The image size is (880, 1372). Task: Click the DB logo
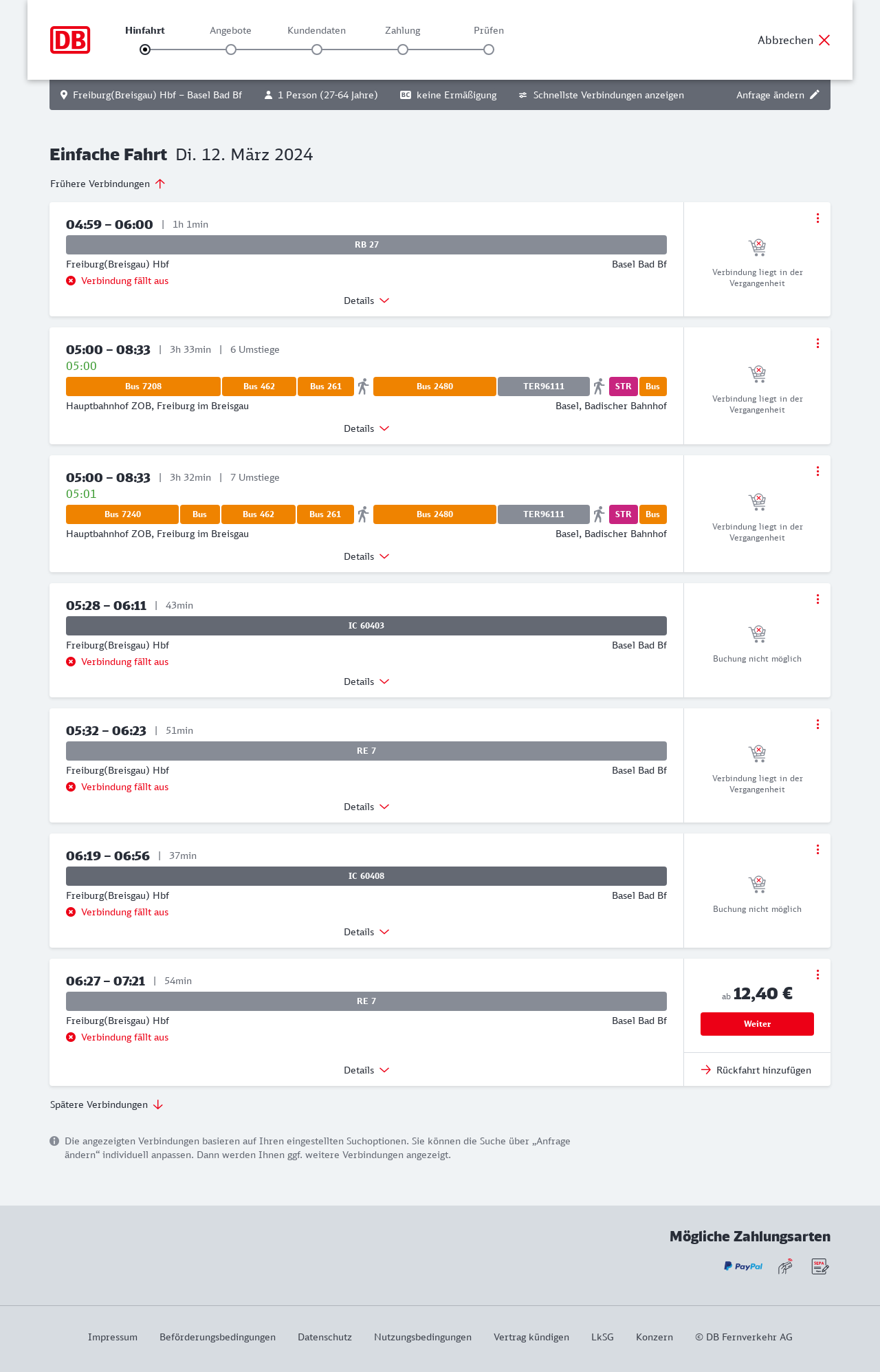pyautogui.click(x=70, y=40)
